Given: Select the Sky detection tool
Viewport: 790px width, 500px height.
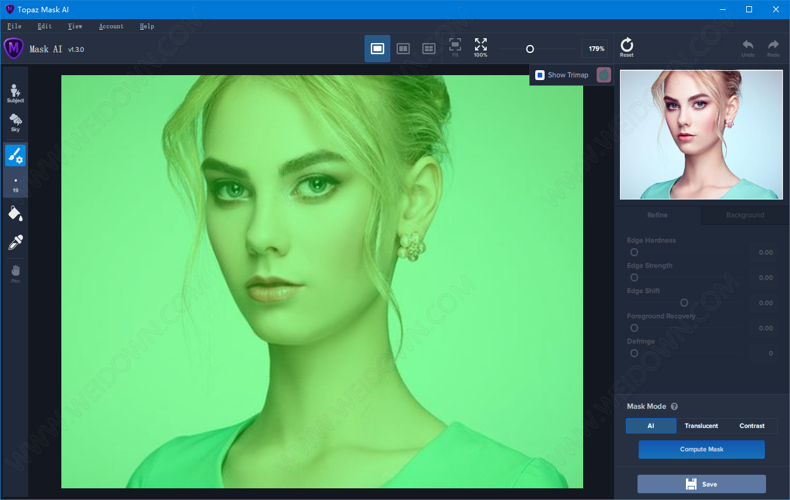Looking at the screenshot, I should tap(15, 122).
